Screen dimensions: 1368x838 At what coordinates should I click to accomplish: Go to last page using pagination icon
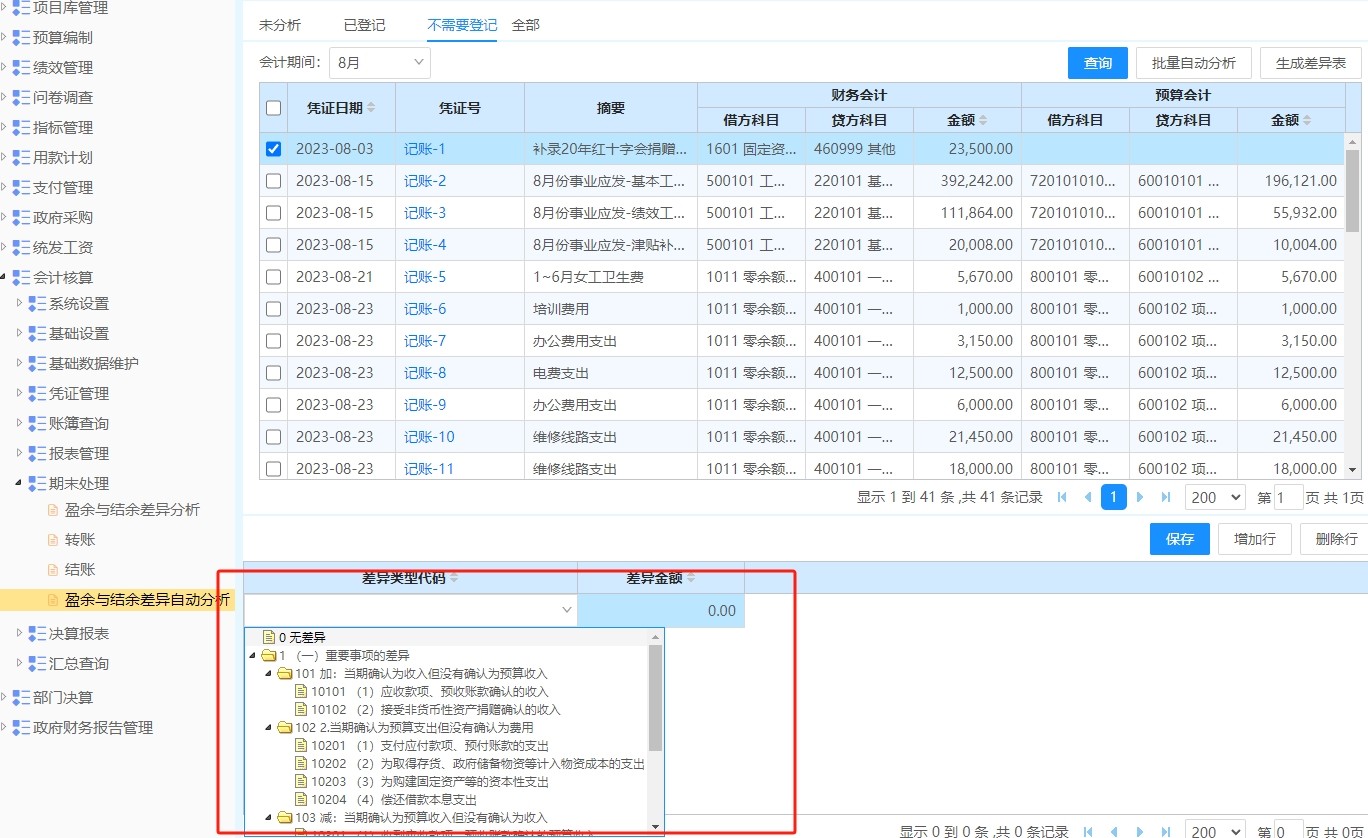click(1166, 497)
